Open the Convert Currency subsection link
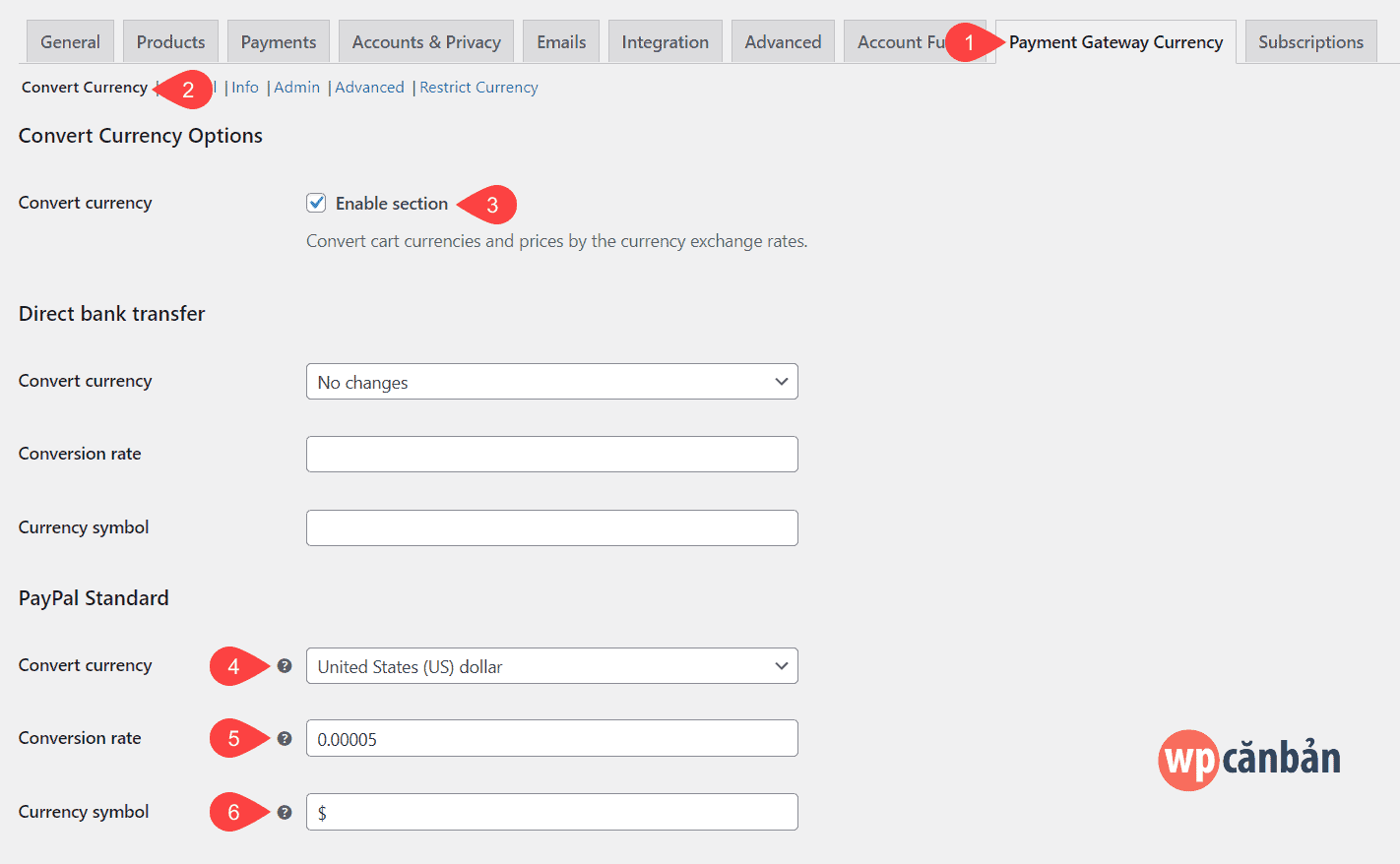The height and width of the screenshot is (864, 1400). (x=85, y=88)
